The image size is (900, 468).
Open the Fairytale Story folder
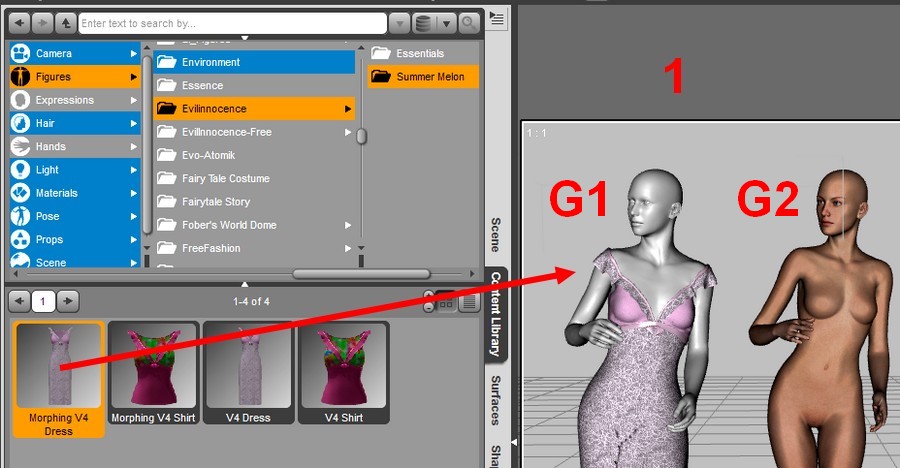(x=254, y=202)
